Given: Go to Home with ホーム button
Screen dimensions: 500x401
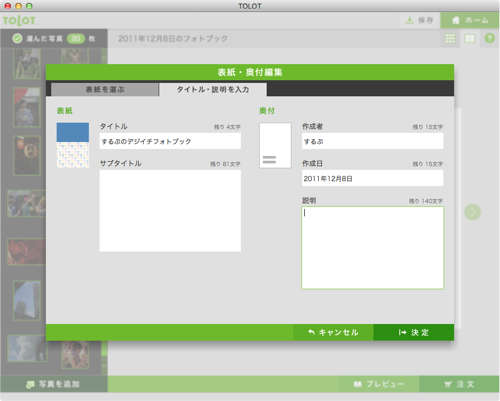Looking at the screenshot, I should 470,20.
